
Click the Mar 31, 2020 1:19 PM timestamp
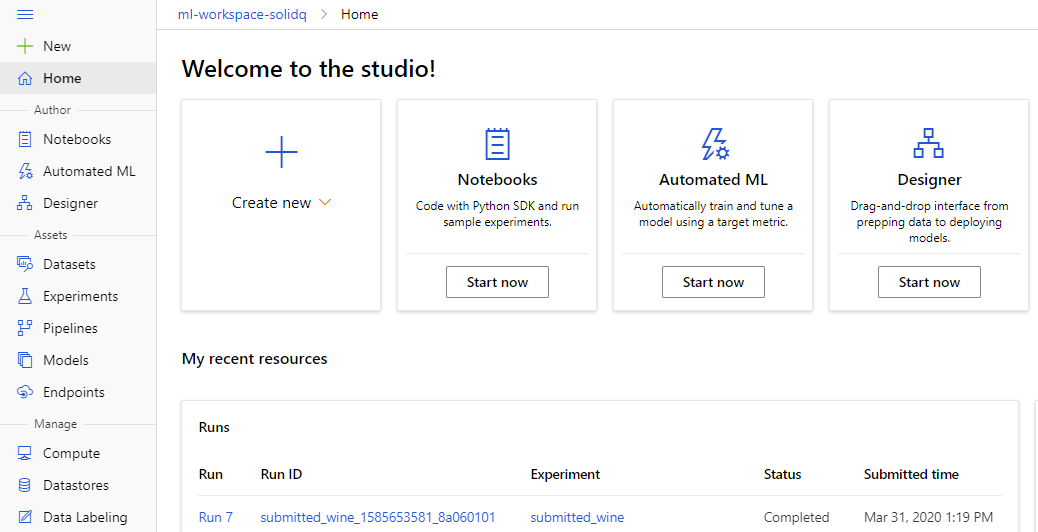(x=929, y=517)
